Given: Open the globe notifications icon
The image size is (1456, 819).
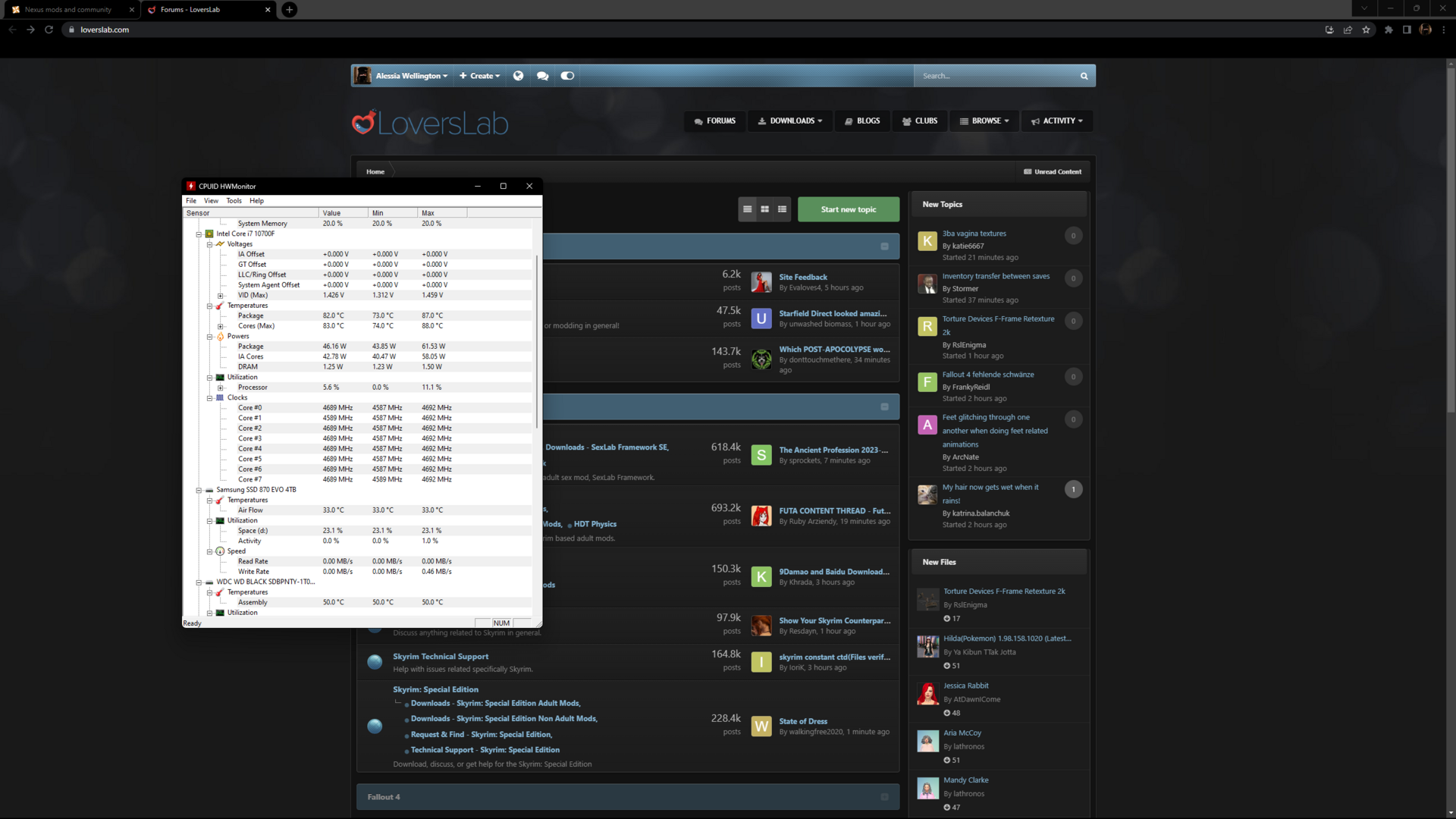Looking at the screenshot, I should [518, 76].
